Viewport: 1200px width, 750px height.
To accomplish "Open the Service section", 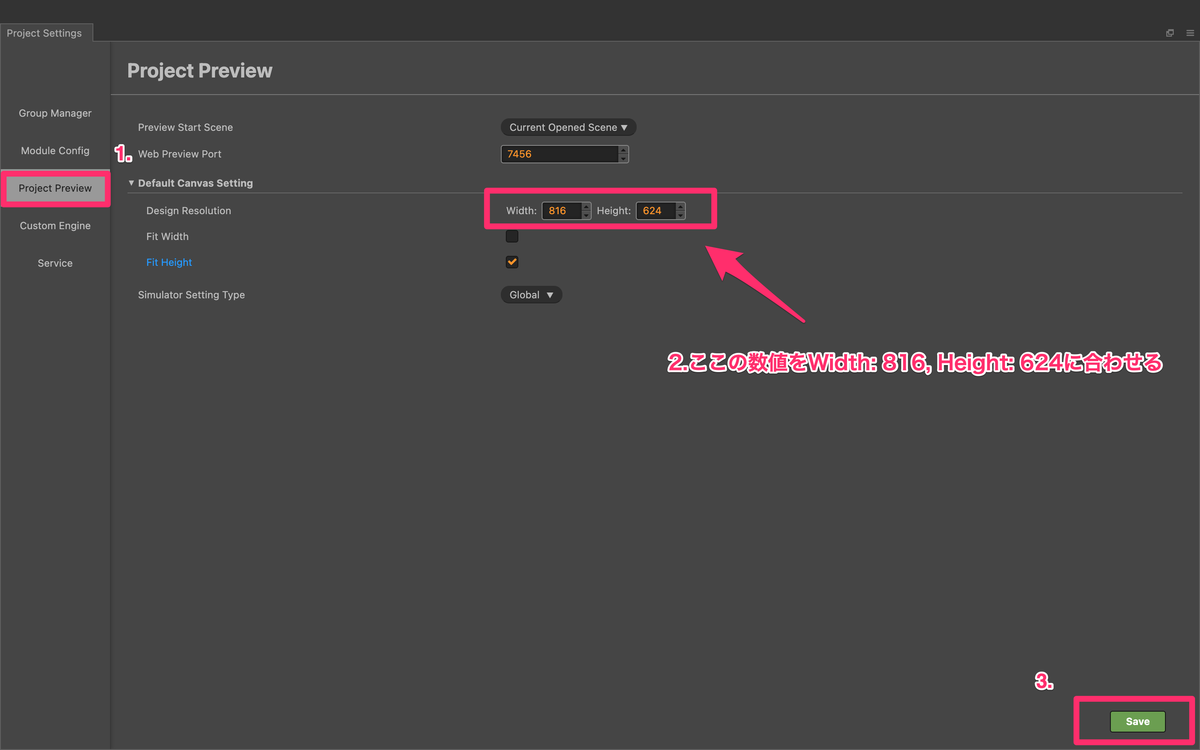I will [x=55, y=263].
